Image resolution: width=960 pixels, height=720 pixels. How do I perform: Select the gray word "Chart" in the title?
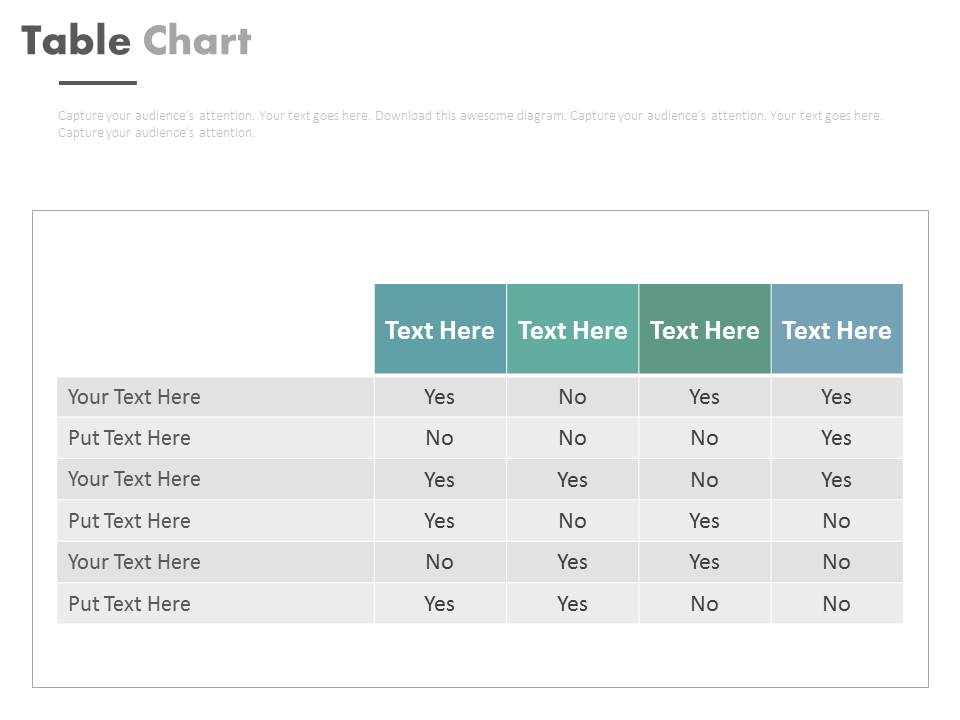tap(197, 40)
